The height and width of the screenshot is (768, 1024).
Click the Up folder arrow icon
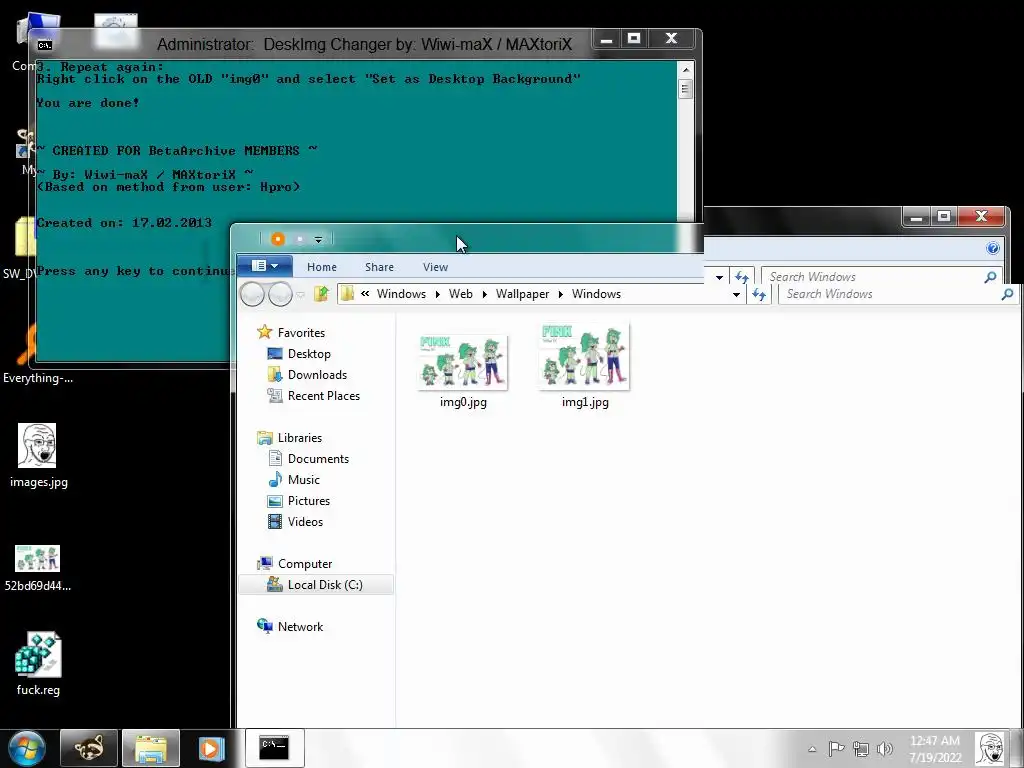(321, 294)
